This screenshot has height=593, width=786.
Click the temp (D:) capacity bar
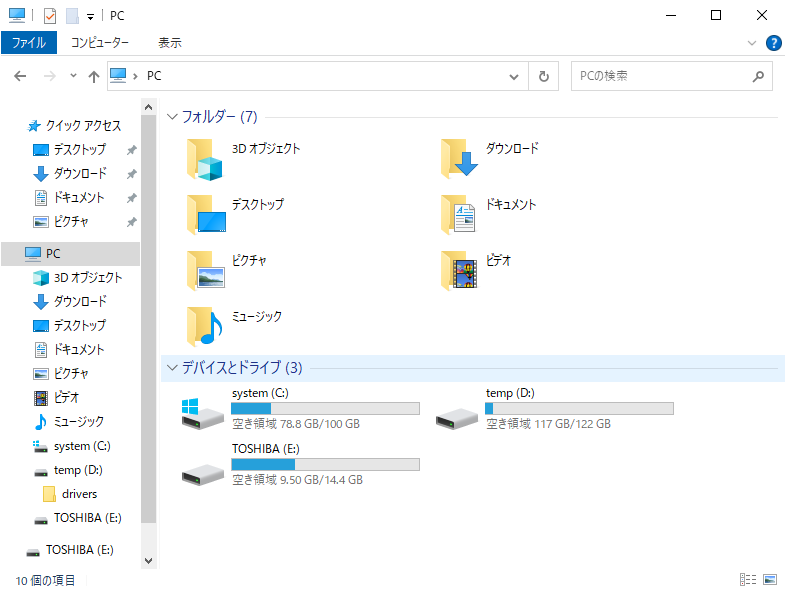(579, 409)
